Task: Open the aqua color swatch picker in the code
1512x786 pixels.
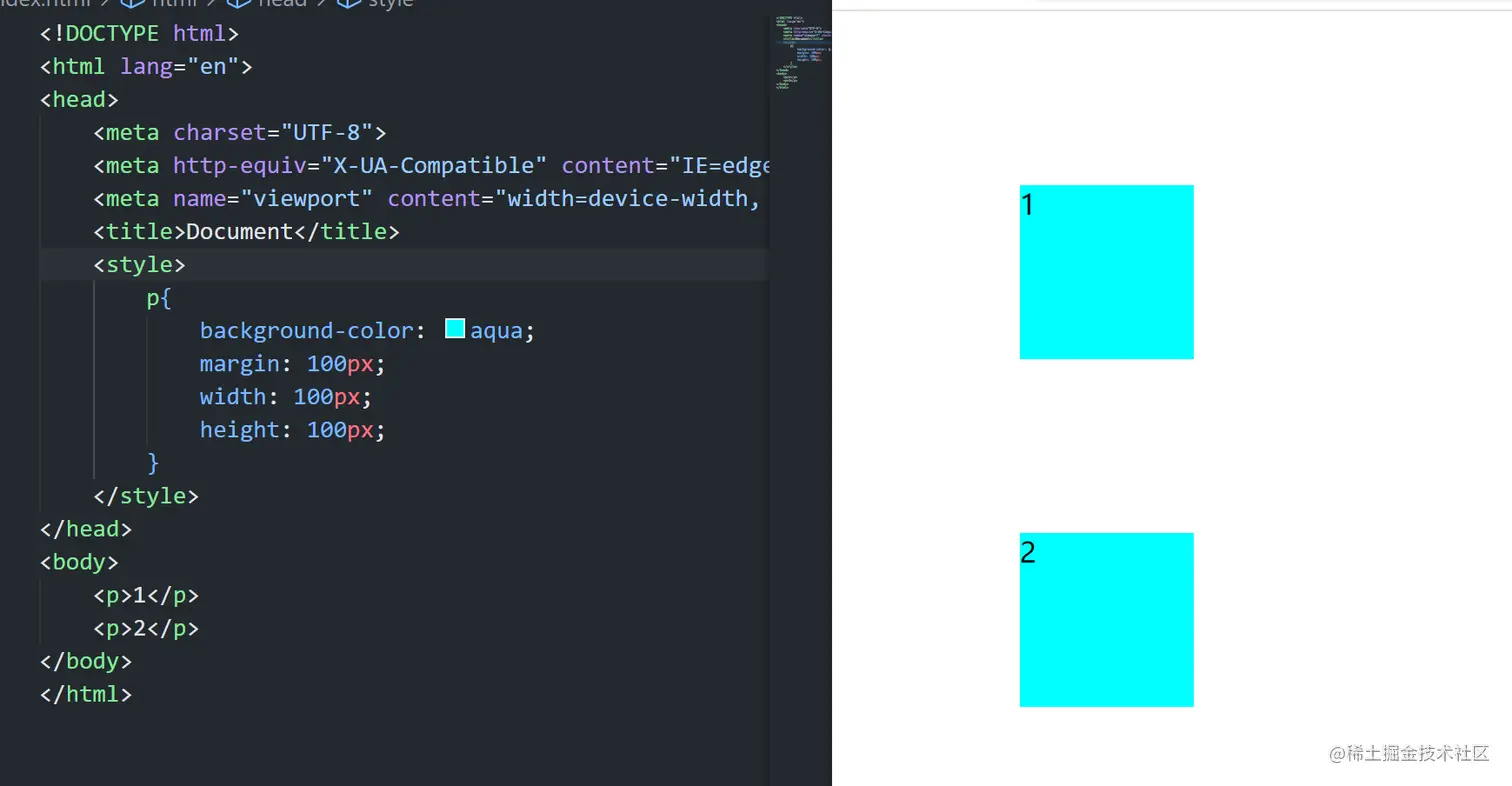Action: point(455,329)
